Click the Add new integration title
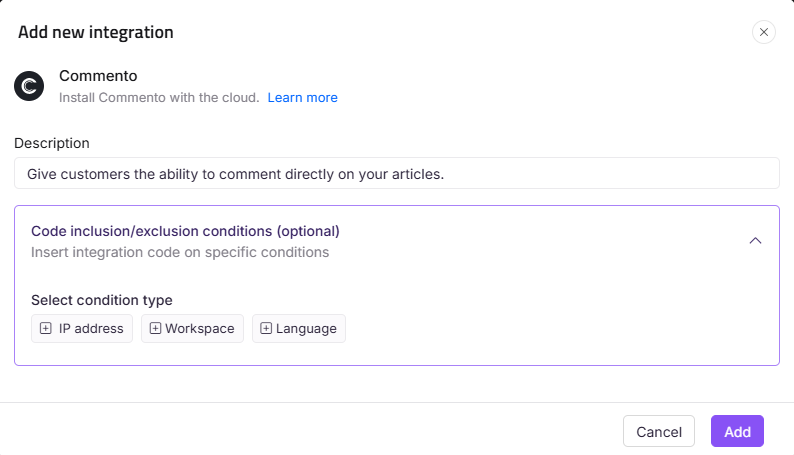794x455 pixels. pos(96,32)
